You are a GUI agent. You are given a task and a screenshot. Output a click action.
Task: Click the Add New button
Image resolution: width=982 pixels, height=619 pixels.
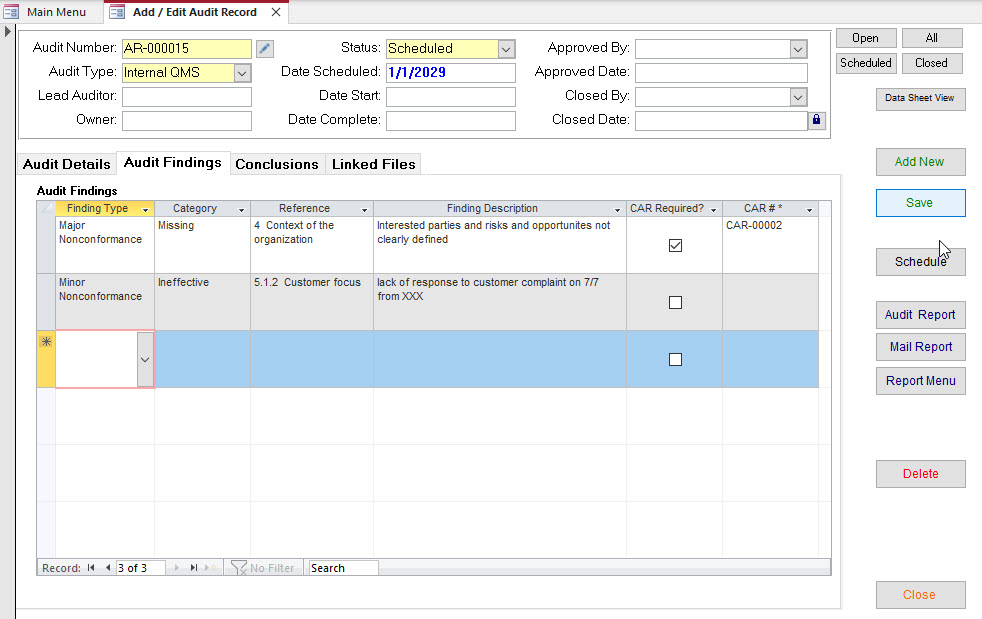[x=920, y=162]
